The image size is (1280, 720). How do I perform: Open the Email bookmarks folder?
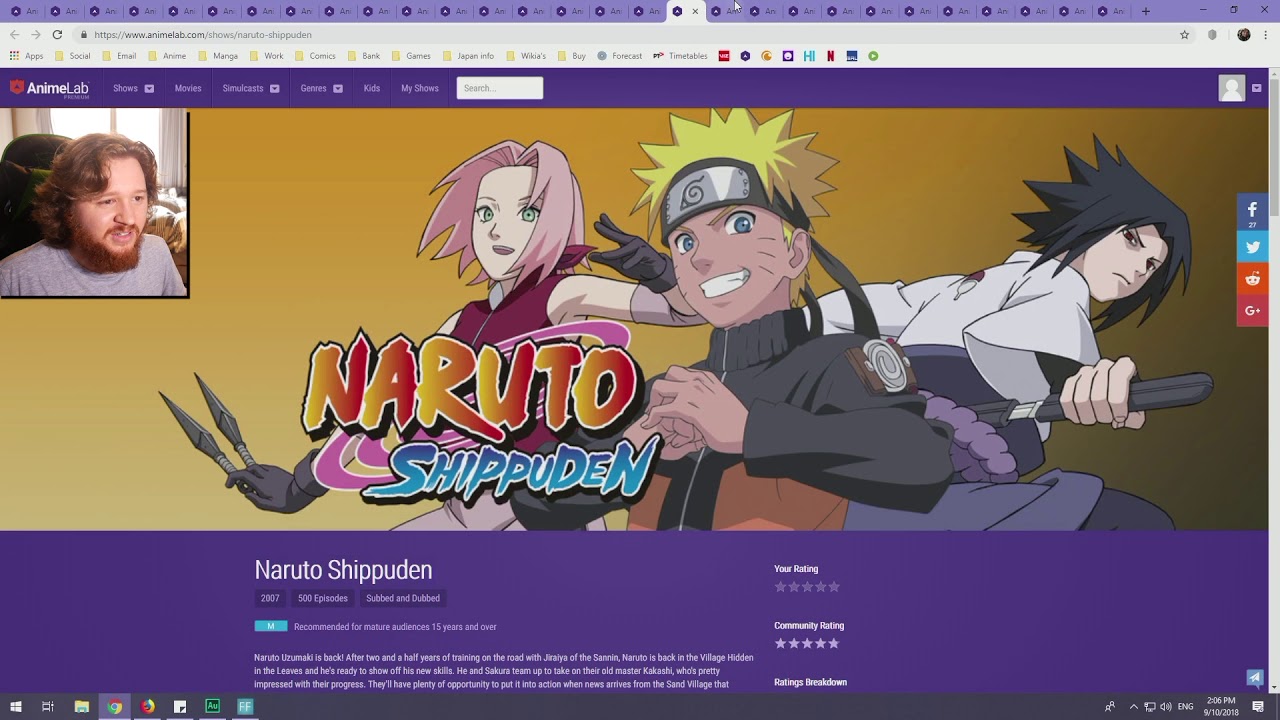click(x=119, y=56)
